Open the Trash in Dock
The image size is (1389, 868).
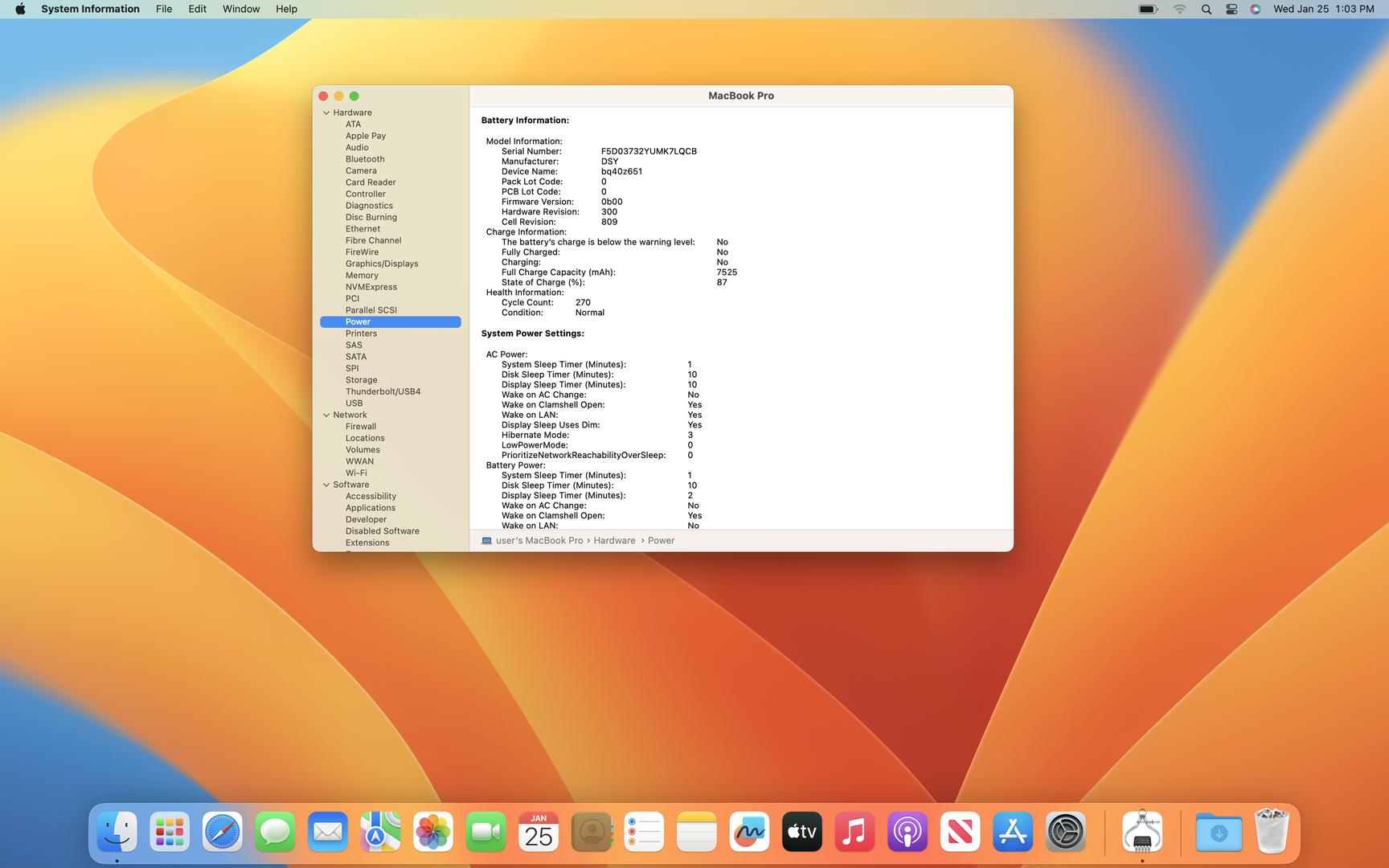1272,832
